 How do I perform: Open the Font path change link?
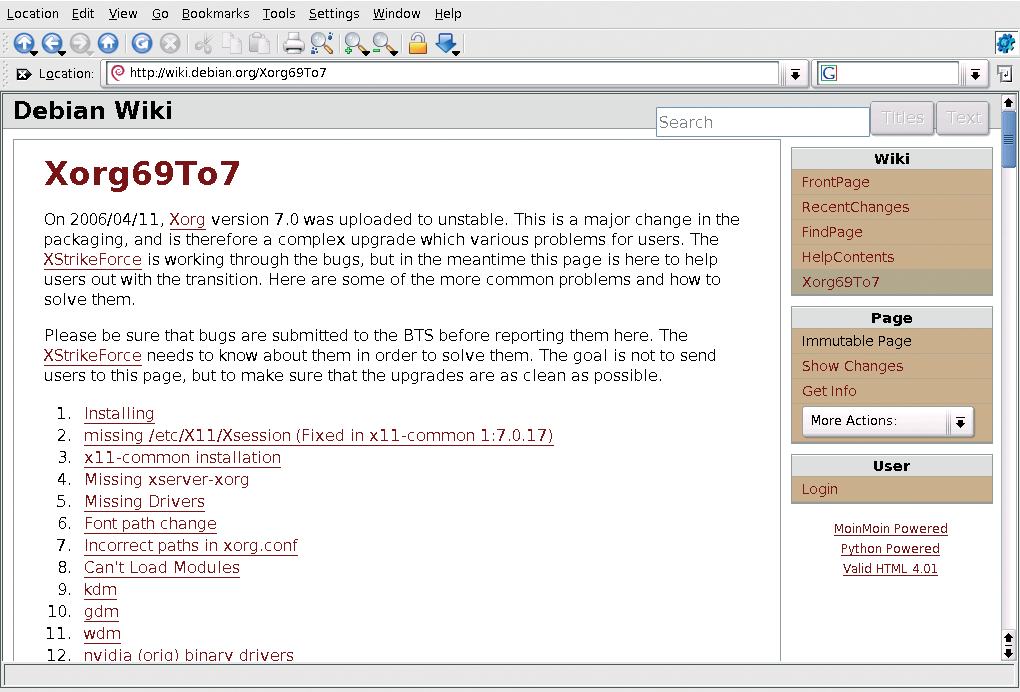[x=150, y=524]
